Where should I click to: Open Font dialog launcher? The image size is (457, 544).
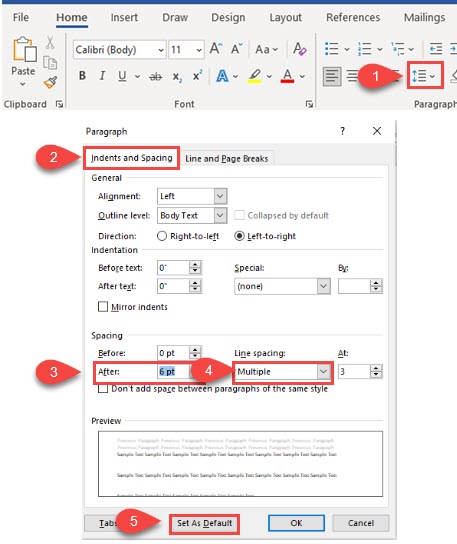click(x=309, y=104)
